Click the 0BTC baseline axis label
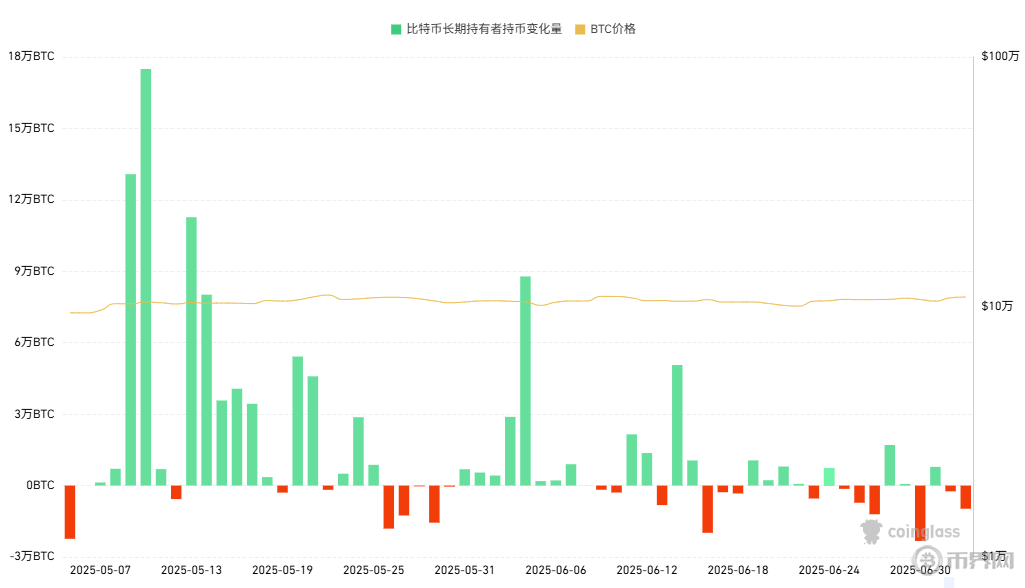Screen dimensions: 1025x588 coord(39,485)
